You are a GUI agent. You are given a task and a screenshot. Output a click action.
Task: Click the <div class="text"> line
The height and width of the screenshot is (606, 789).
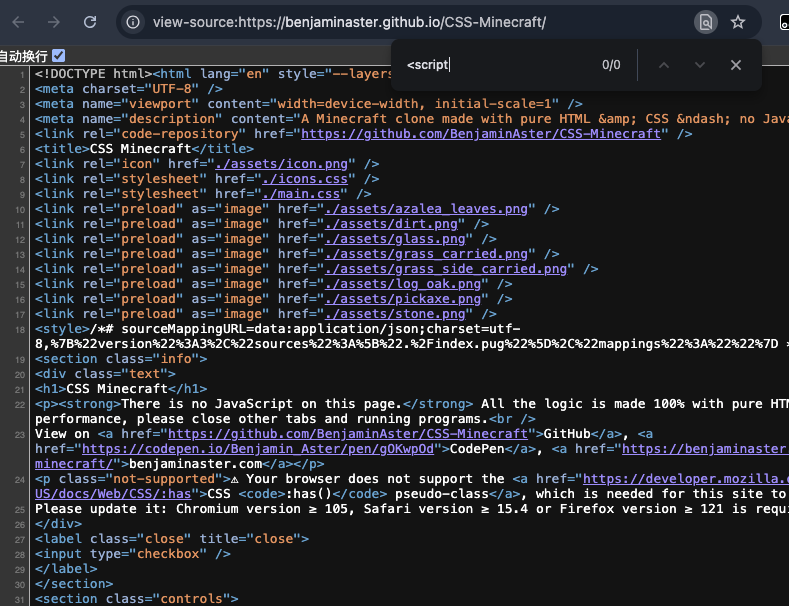coord(105,374)
